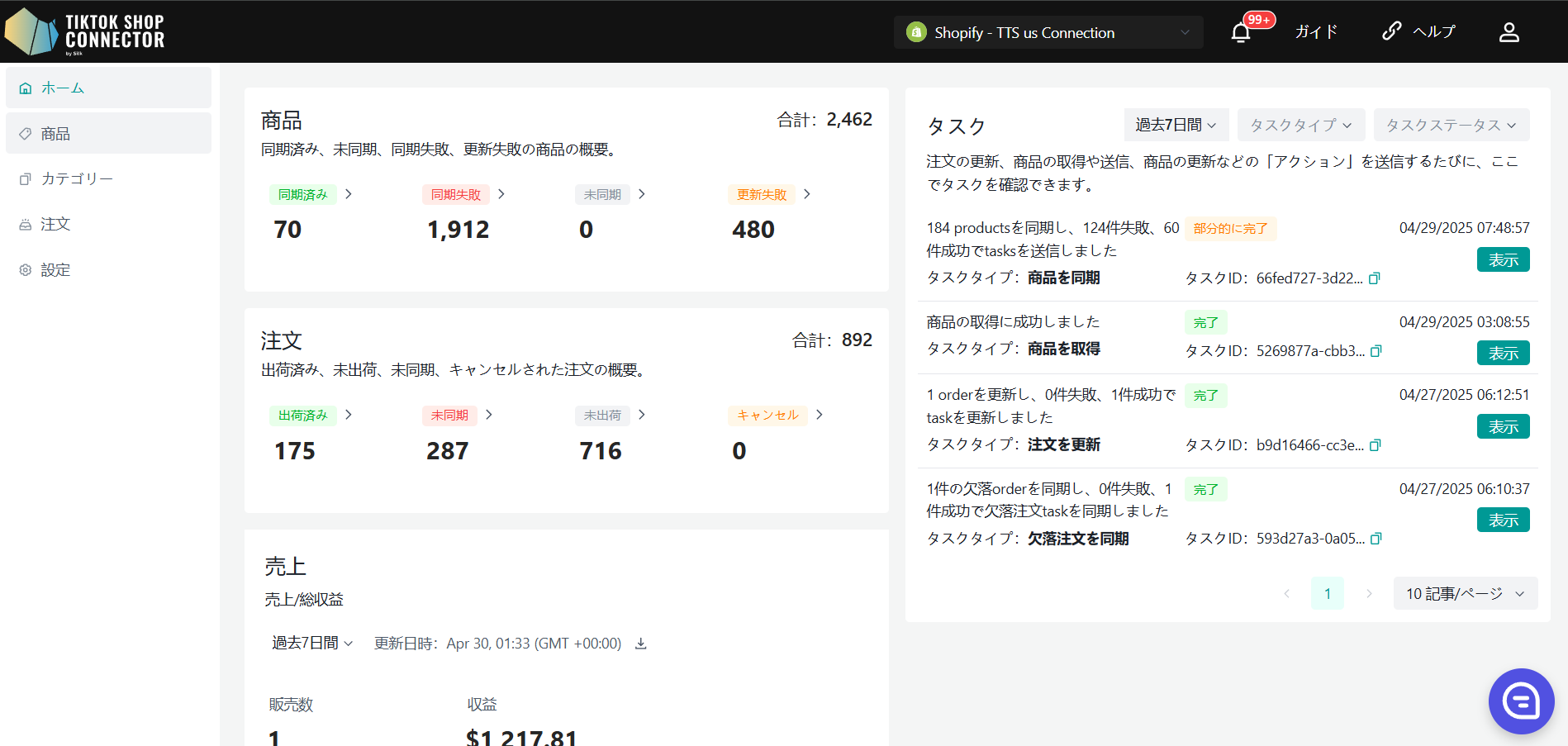The image size is (1568, 746).
Task: Open 設定 in the sidebar
Action: tap(108, 270)
